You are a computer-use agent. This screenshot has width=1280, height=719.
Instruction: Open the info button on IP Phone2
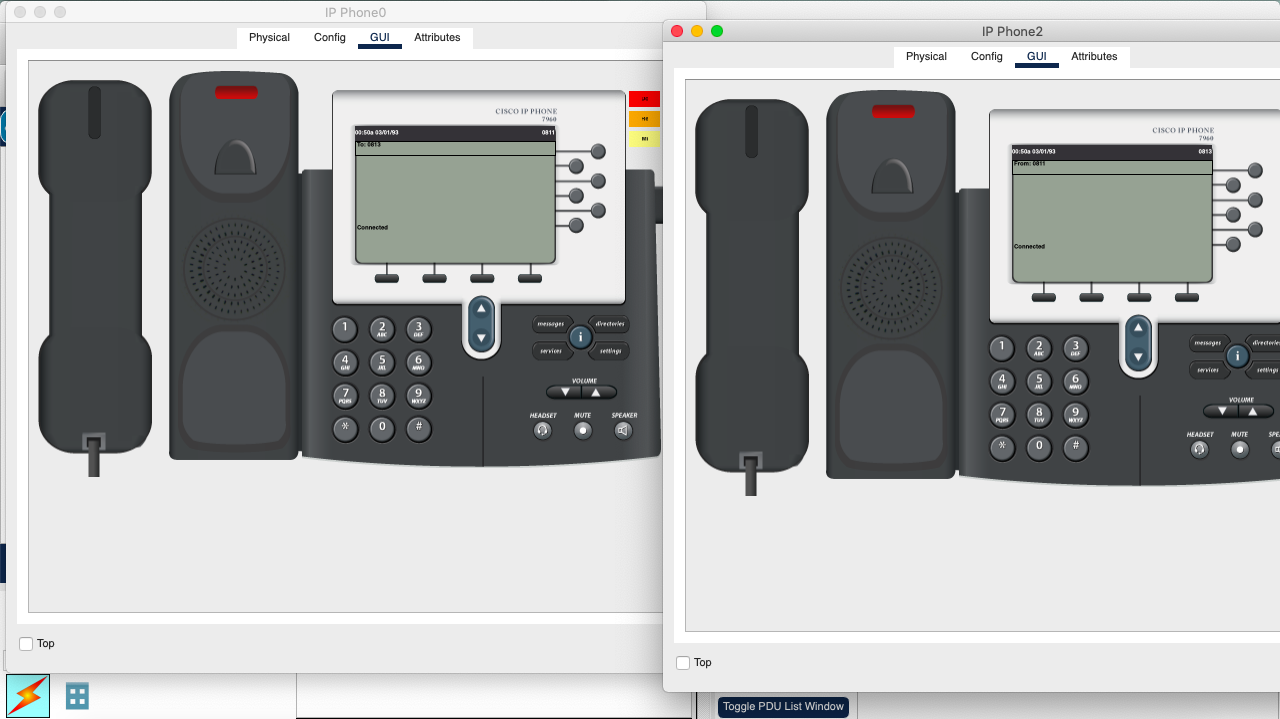pyautogui.click(x=1237, y=356)
